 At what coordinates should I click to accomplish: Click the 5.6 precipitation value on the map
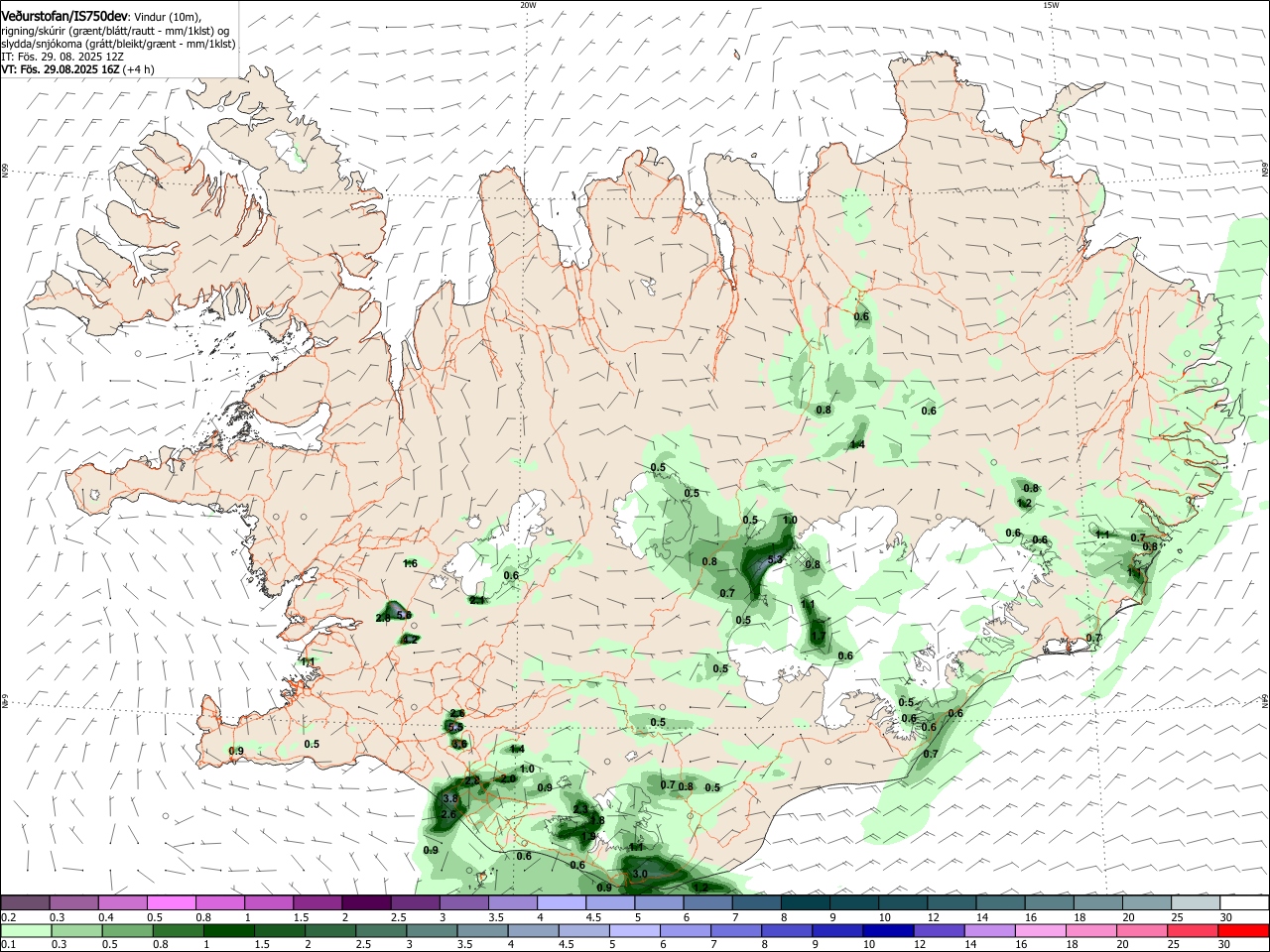pos(404,615)
